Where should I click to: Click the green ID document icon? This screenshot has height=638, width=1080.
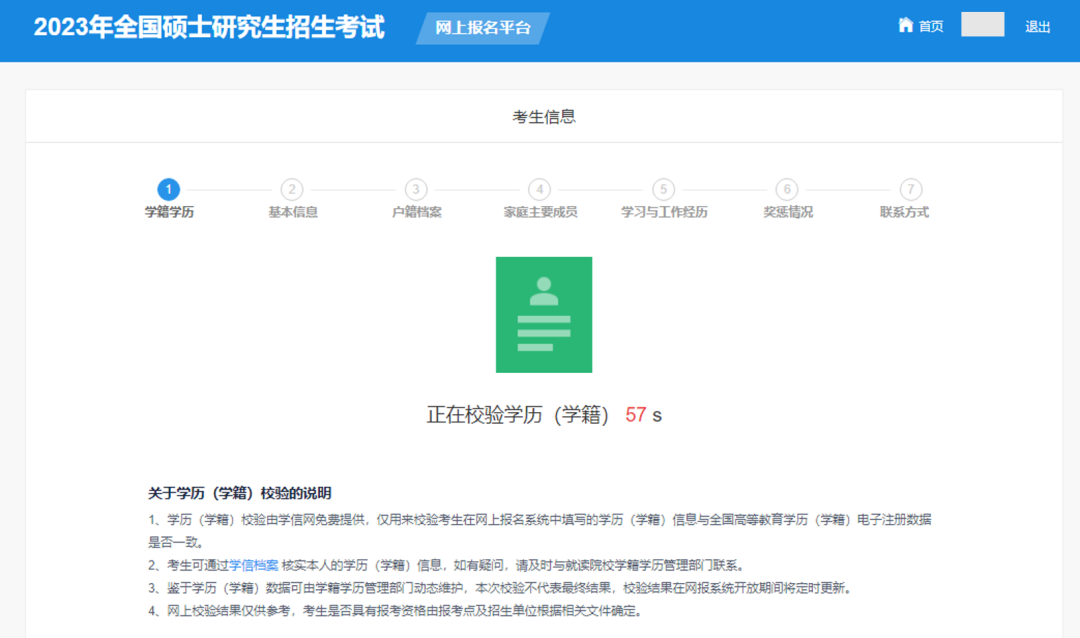coord(543,314)
